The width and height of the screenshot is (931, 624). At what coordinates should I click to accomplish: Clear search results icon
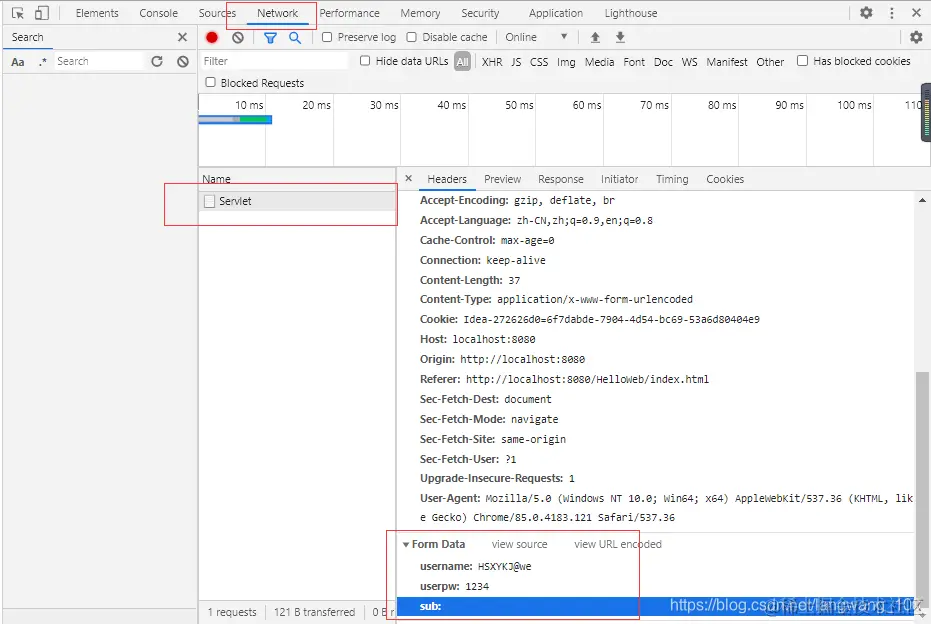pos(183,61)
